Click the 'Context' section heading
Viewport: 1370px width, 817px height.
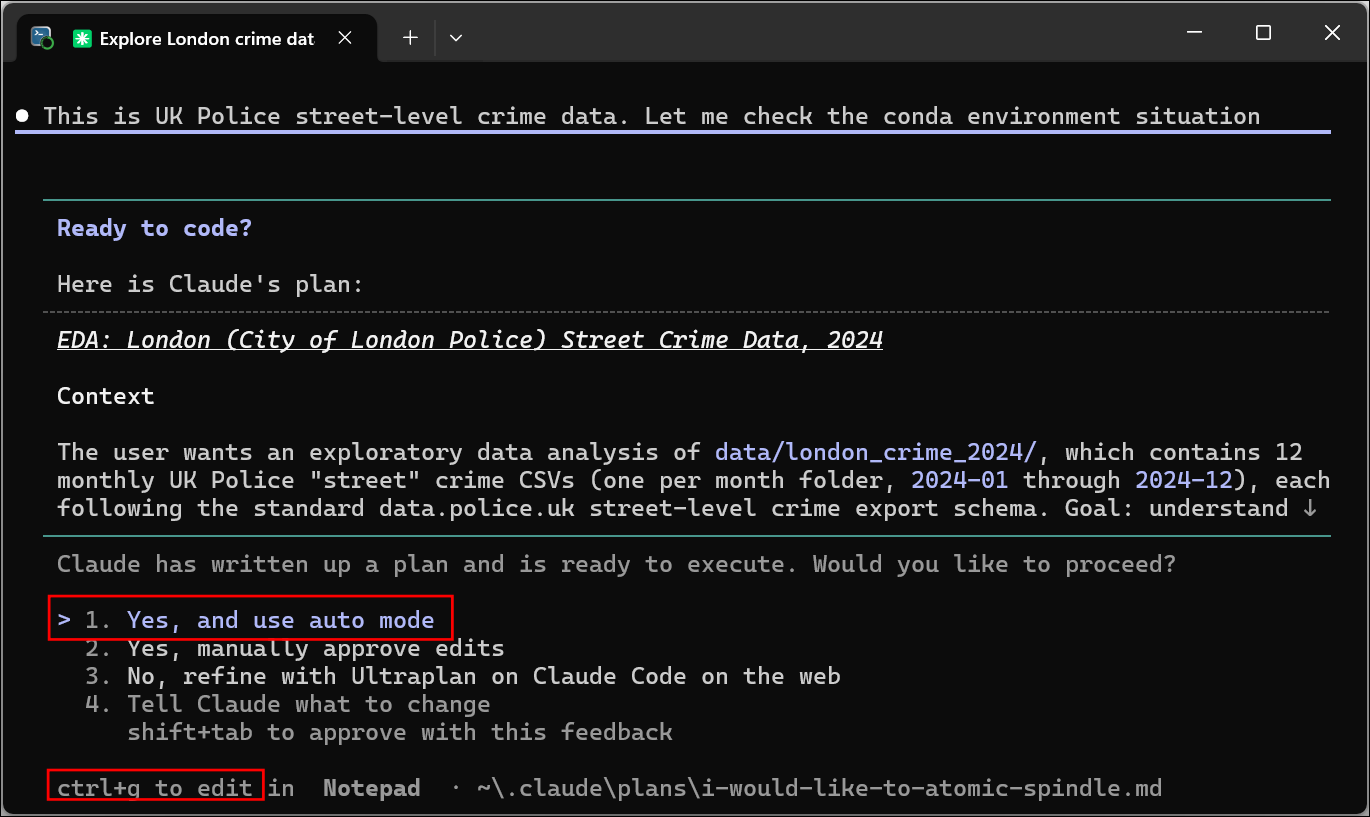tap(105, 396)
